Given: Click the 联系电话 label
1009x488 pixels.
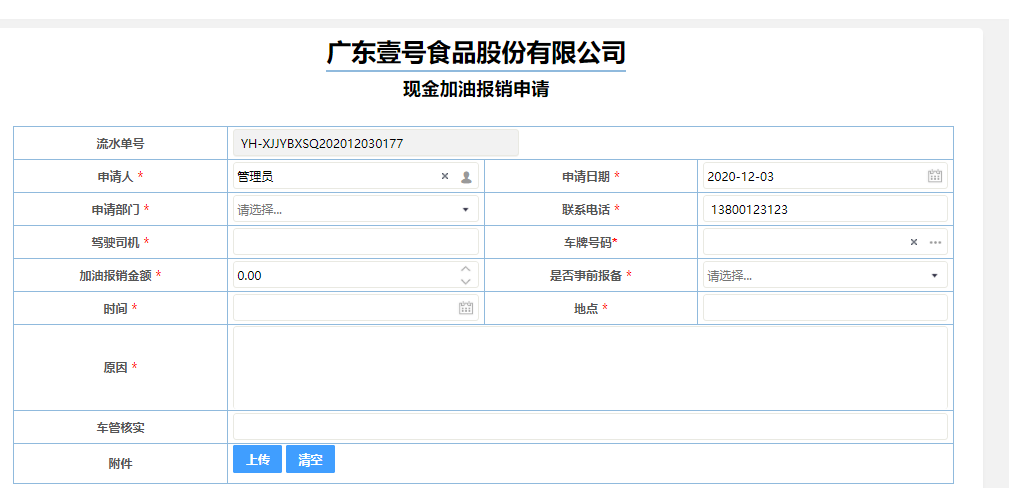Looking at the screenshot, I should [x=586, y=209].
